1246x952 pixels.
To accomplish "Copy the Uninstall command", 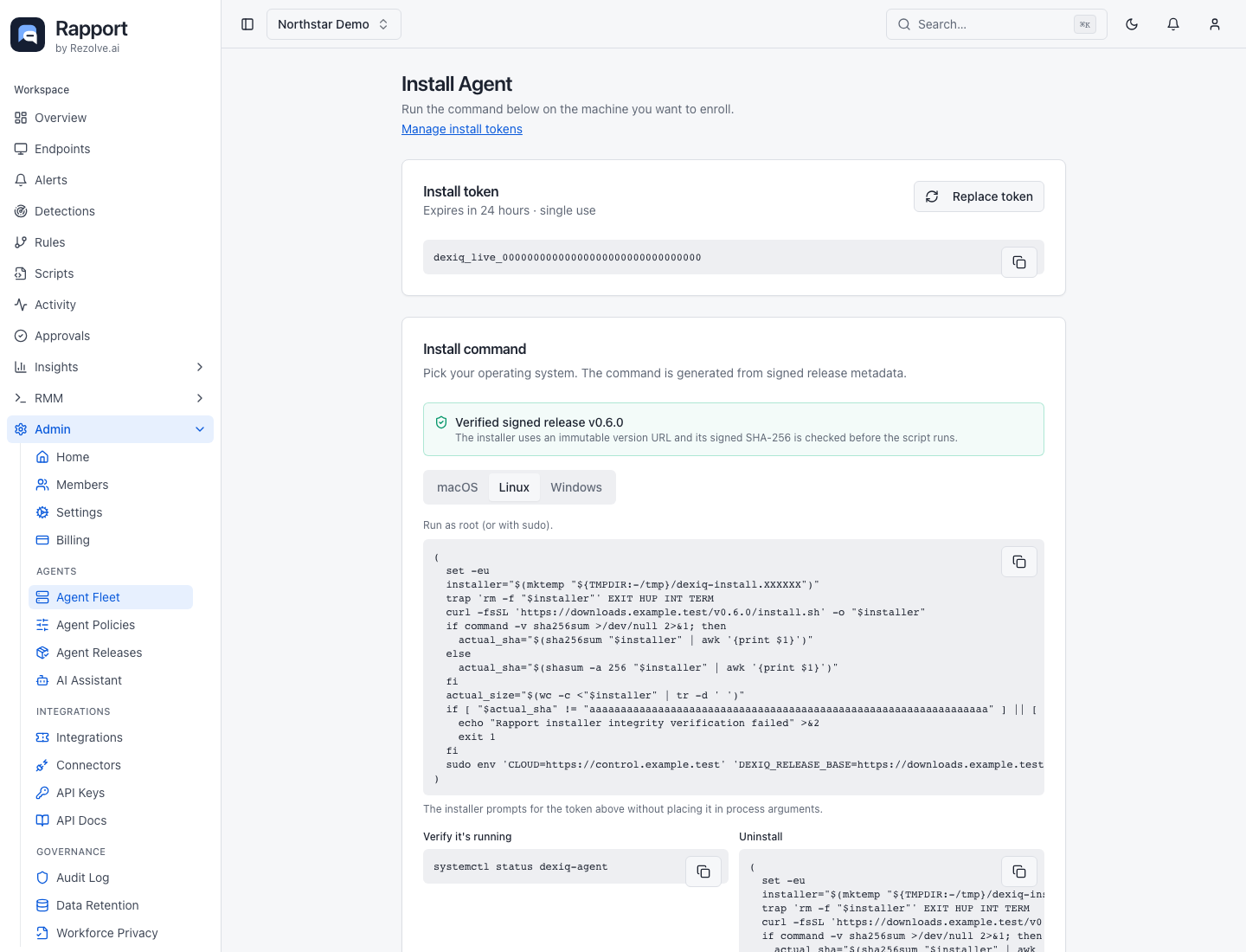I will [x=1019, y=872].
